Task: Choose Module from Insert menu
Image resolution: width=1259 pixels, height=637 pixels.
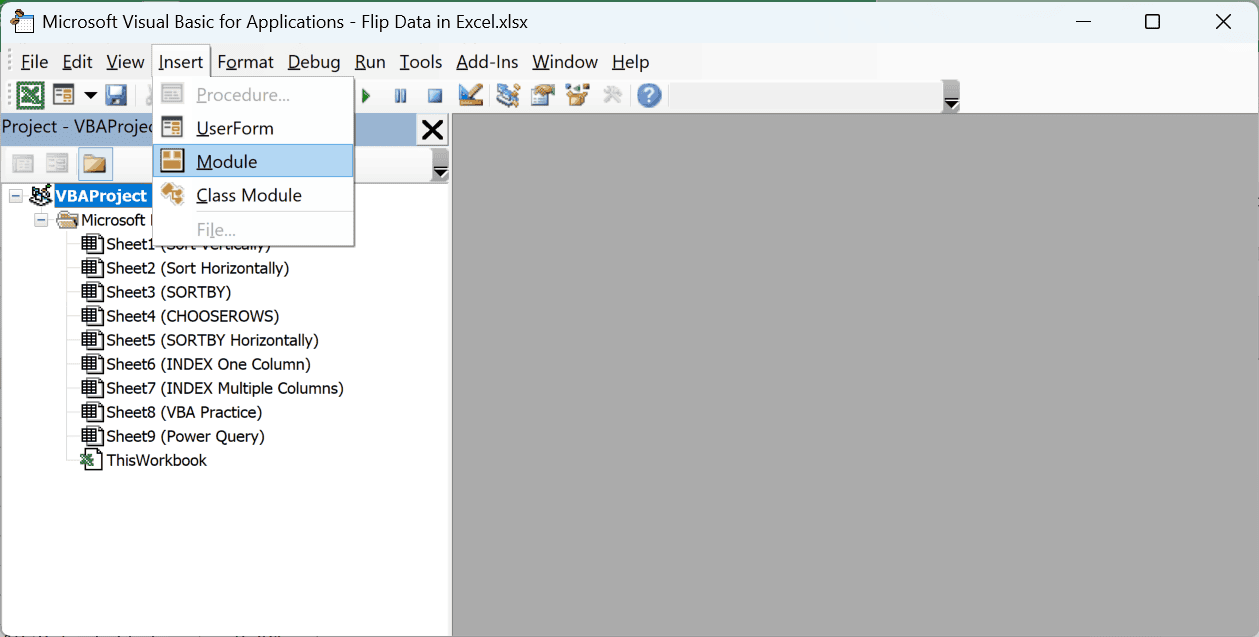Action: [x=254, y=161]
